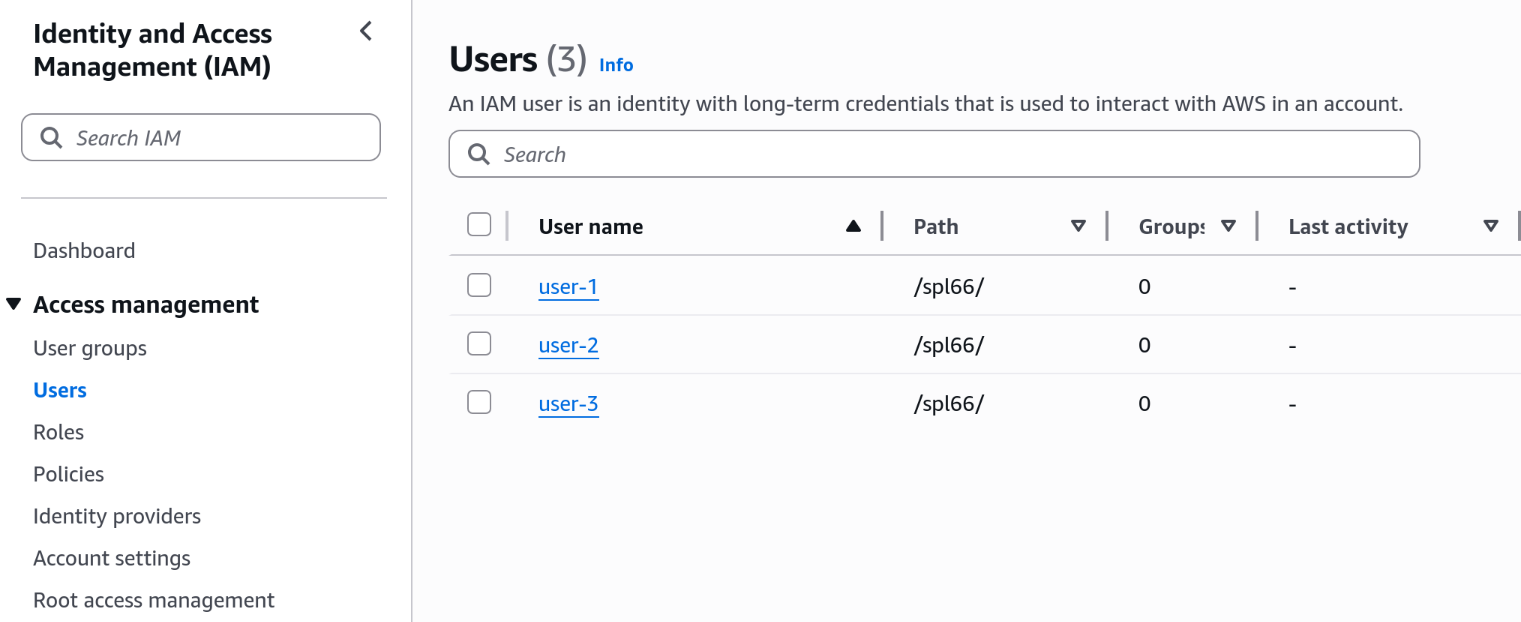Select the user-2 row checkbox
Viewport: 1521px width, 622px height.
tap(479, 344)
